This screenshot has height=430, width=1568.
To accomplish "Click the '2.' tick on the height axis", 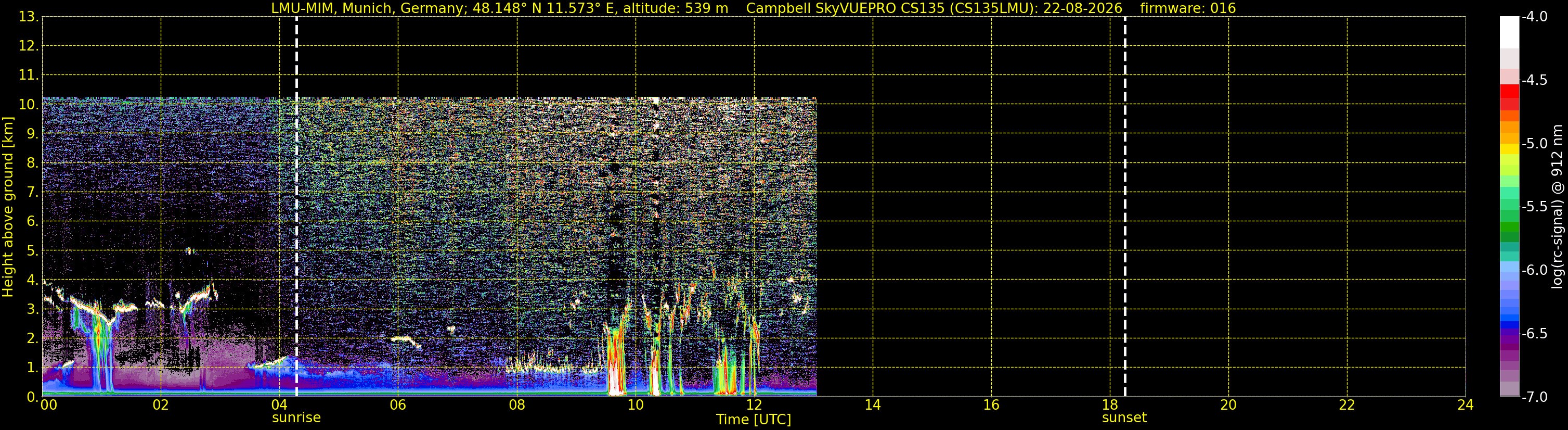I will click(x=33, y=339).
